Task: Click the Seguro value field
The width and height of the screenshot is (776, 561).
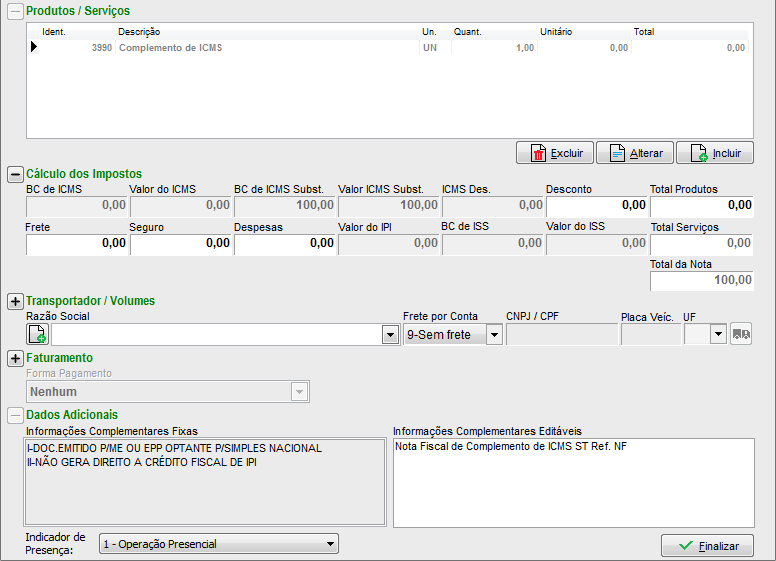Action: coord(180,243)
